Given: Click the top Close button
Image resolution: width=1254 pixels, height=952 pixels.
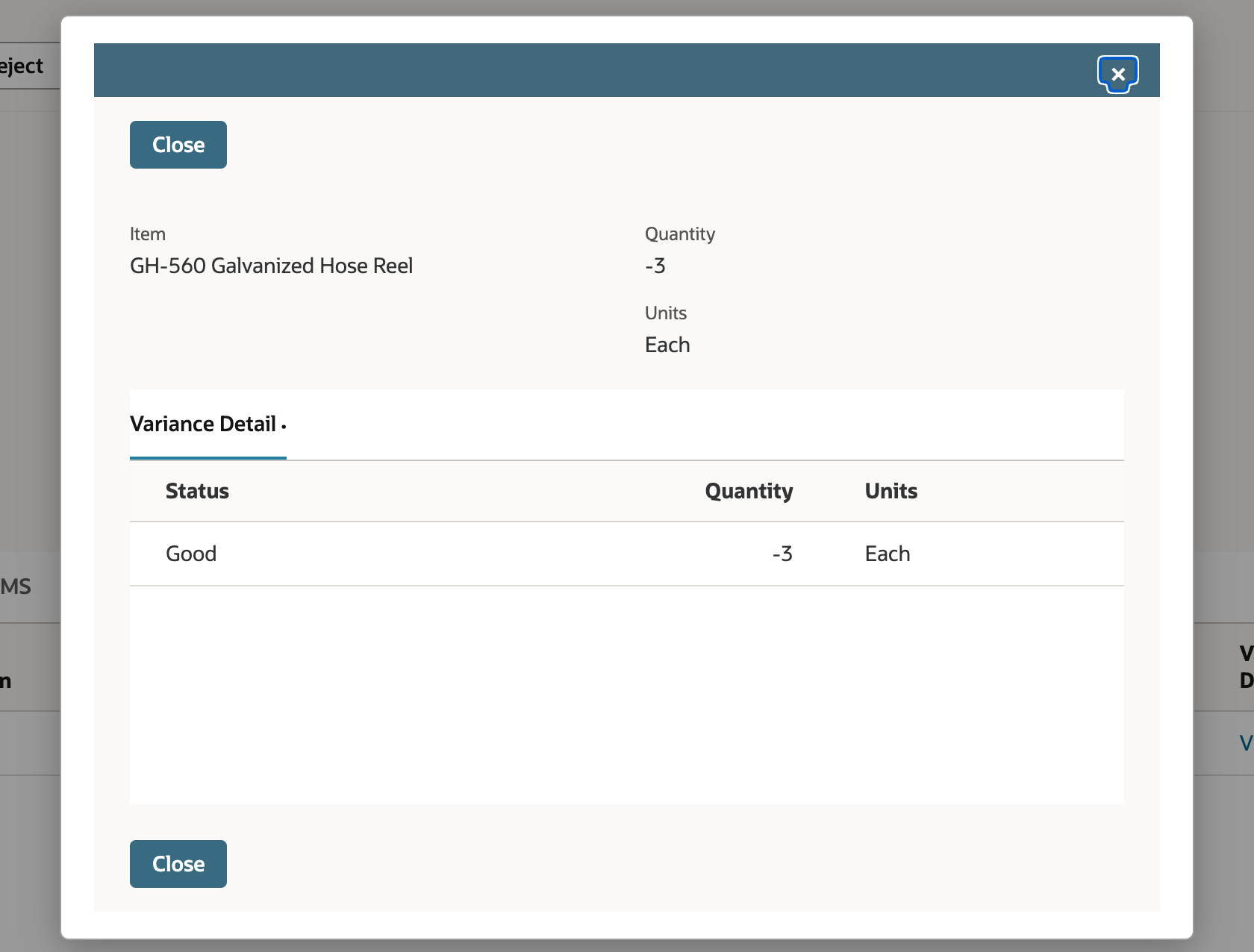Looking at the screenshot, I should [x=178, y=145].
